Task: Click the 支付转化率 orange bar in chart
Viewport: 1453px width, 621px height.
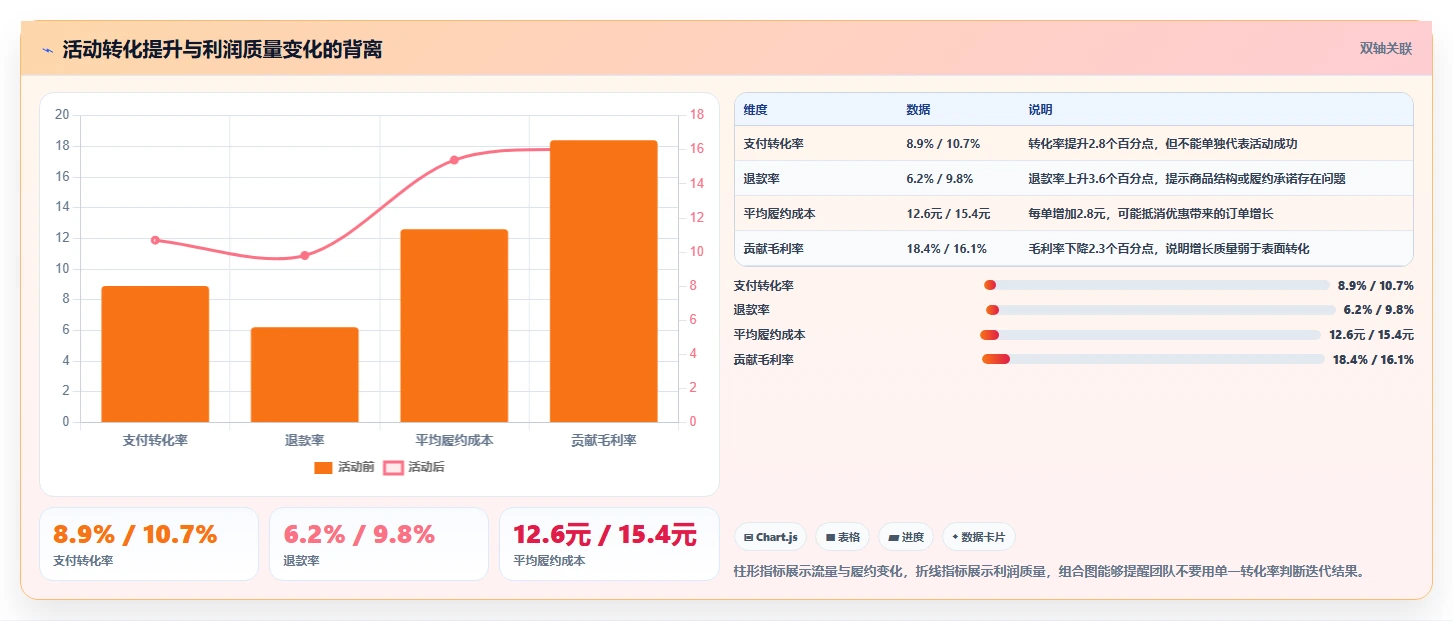Action: pyautogui.click(x=155, y=354)
